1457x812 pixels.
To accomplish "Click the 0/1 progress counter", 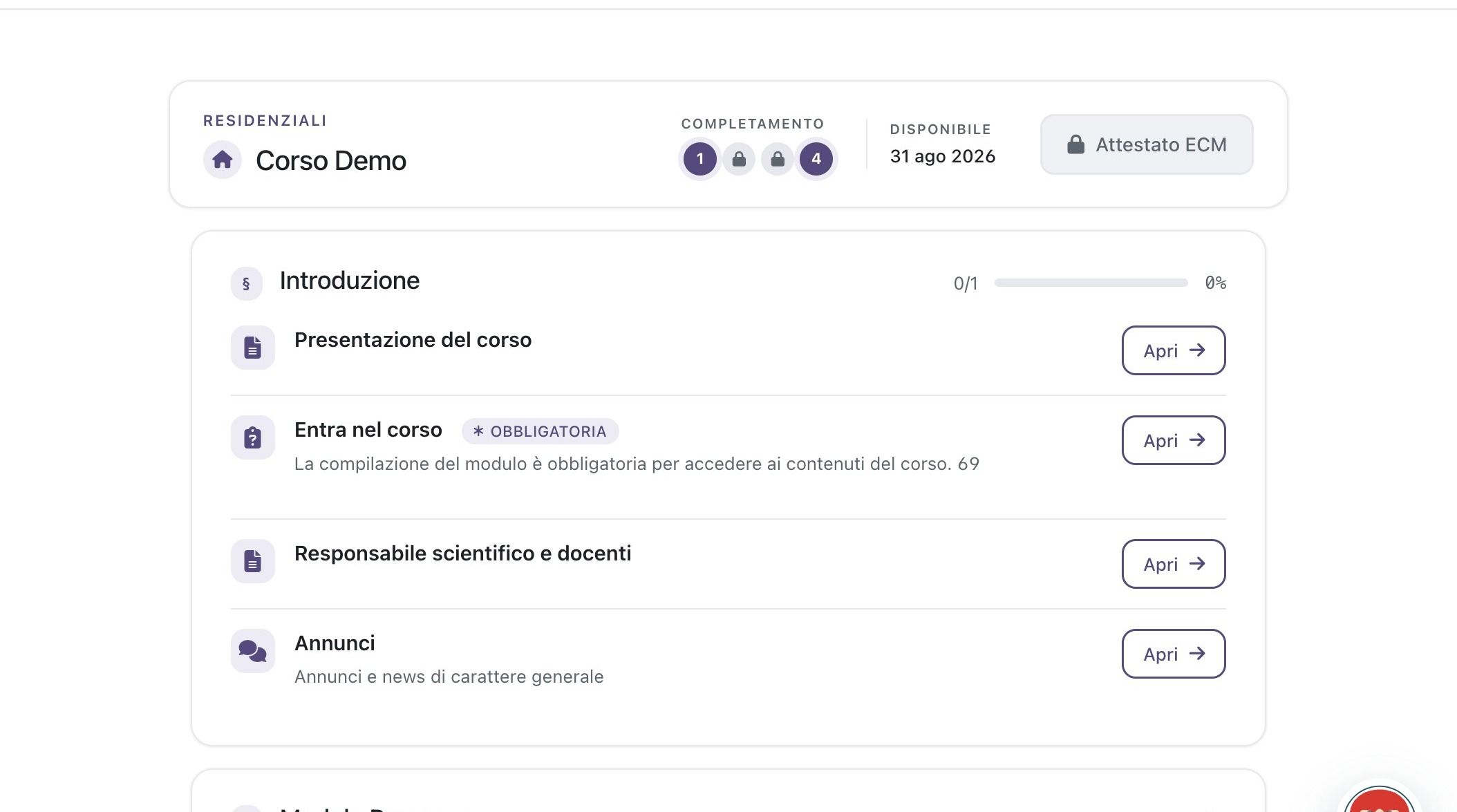I will click(966, 283).
